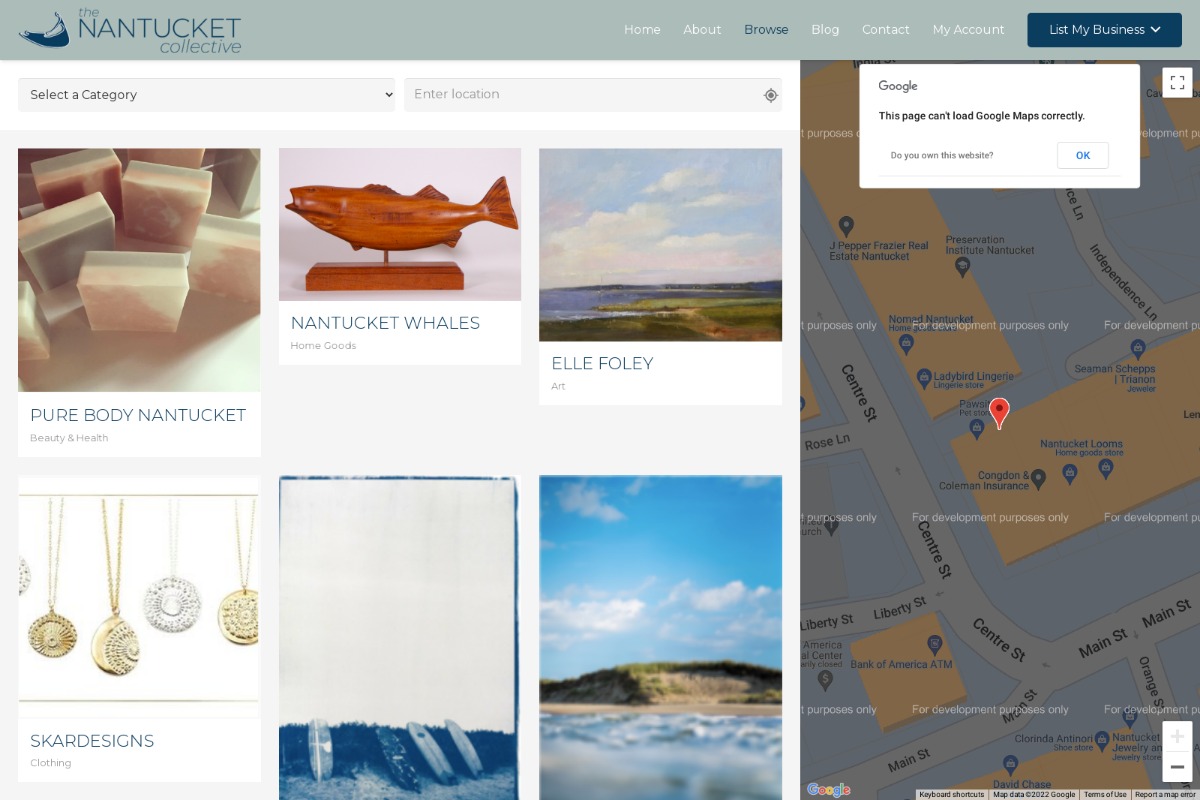Open the Google logo on map

click(x=829, y=790)
